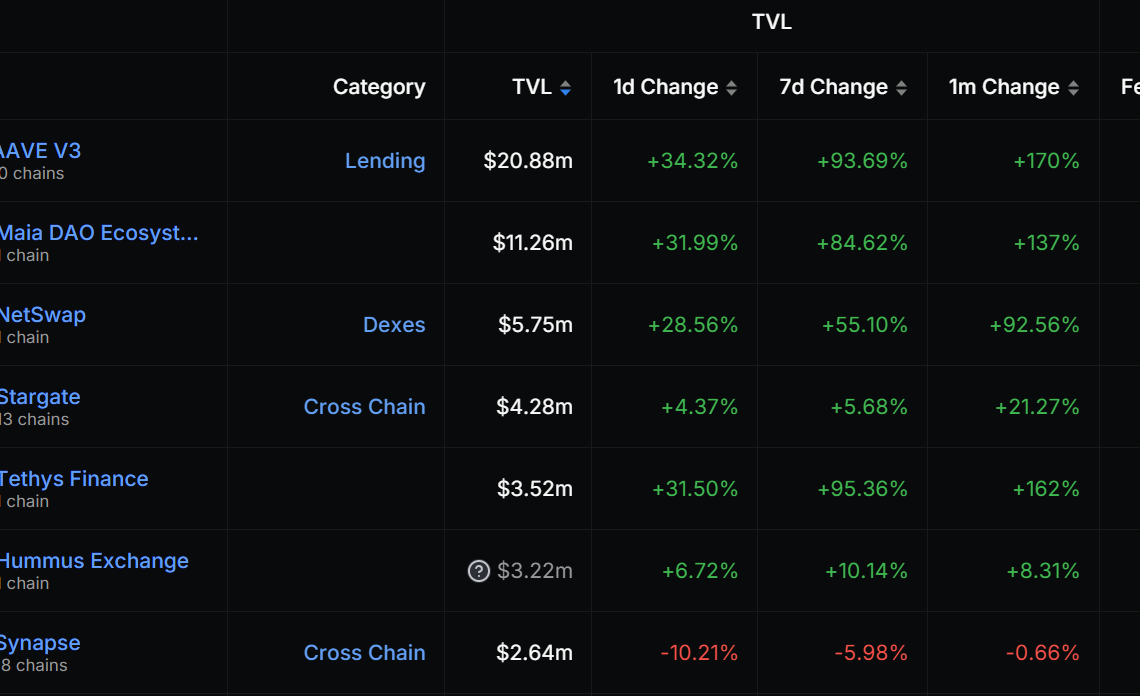Select Dexes category in NetSwap row

394,325
